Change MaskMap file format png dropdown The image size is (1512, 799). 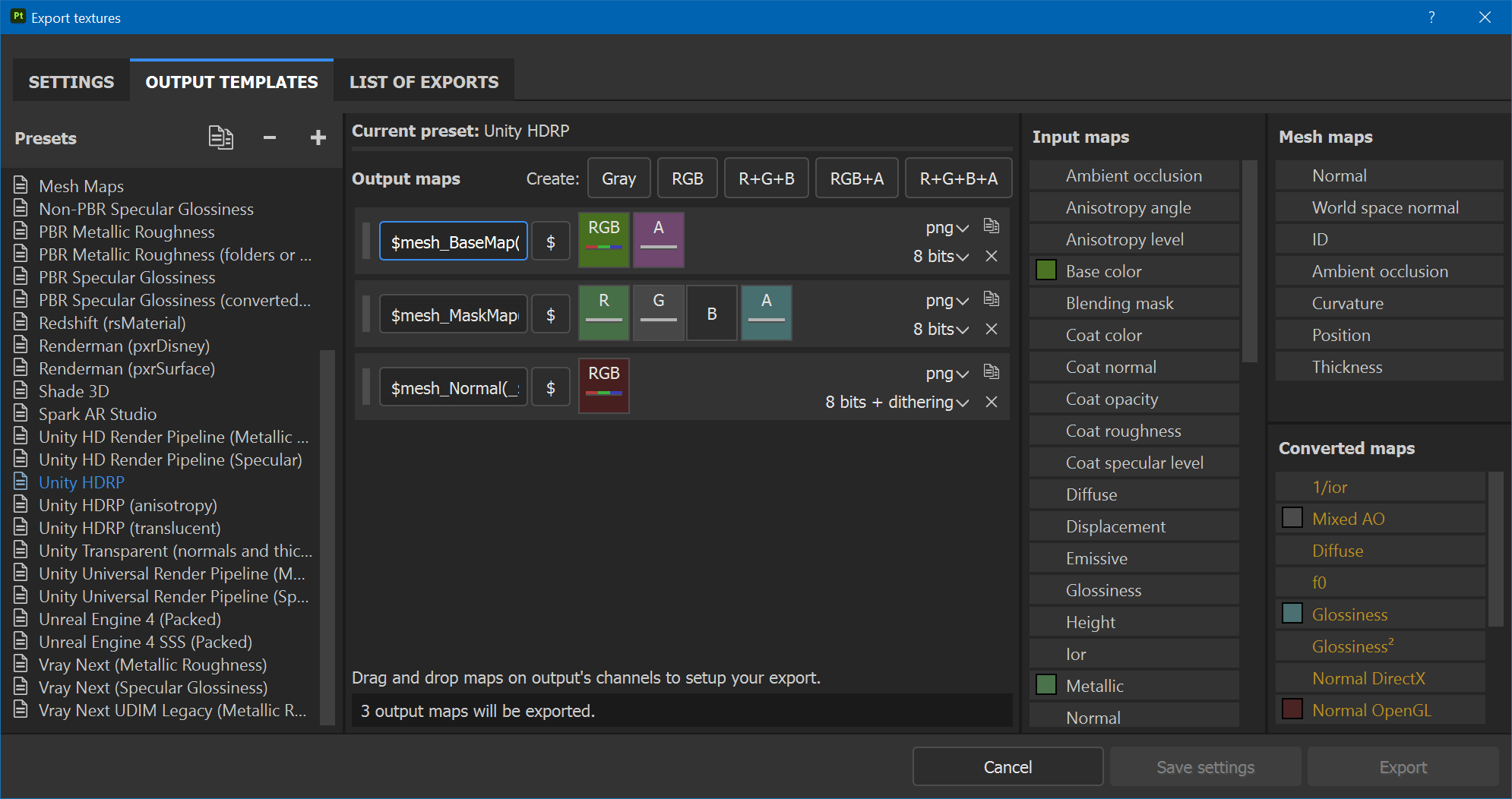click(x=947, y=300)
